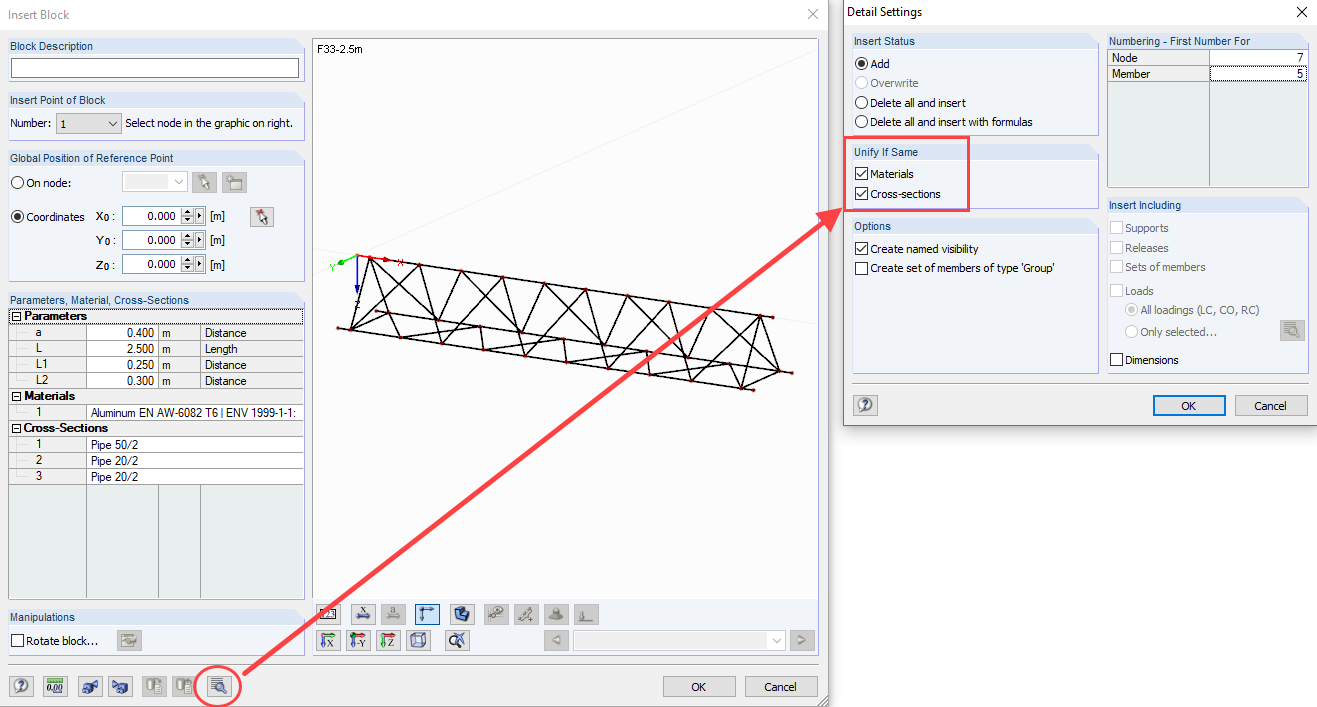Click the browse icon beside 'Only selected...' loads
The image size is (1317, 707).
click(1291, 330)
